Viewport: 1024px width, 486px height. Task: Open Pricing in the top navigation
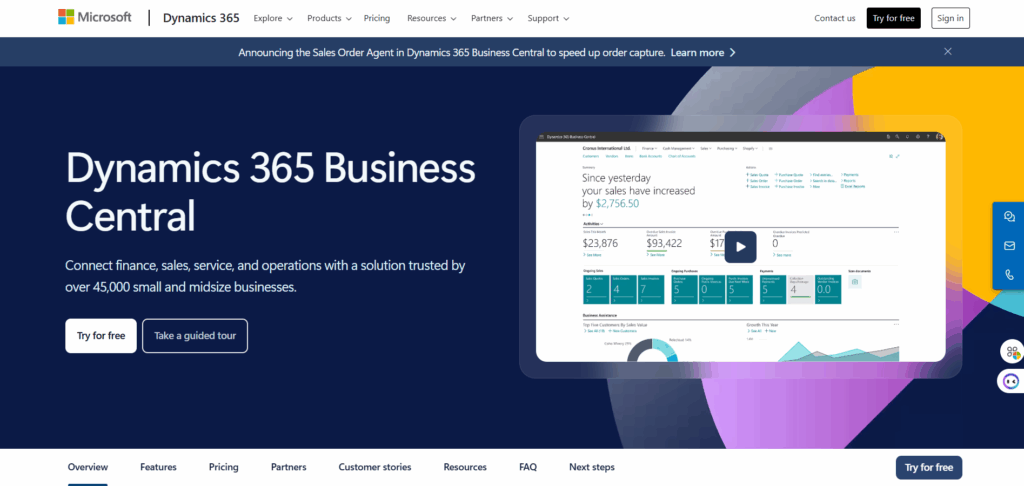pyautogui.click(x=377, y=18)
